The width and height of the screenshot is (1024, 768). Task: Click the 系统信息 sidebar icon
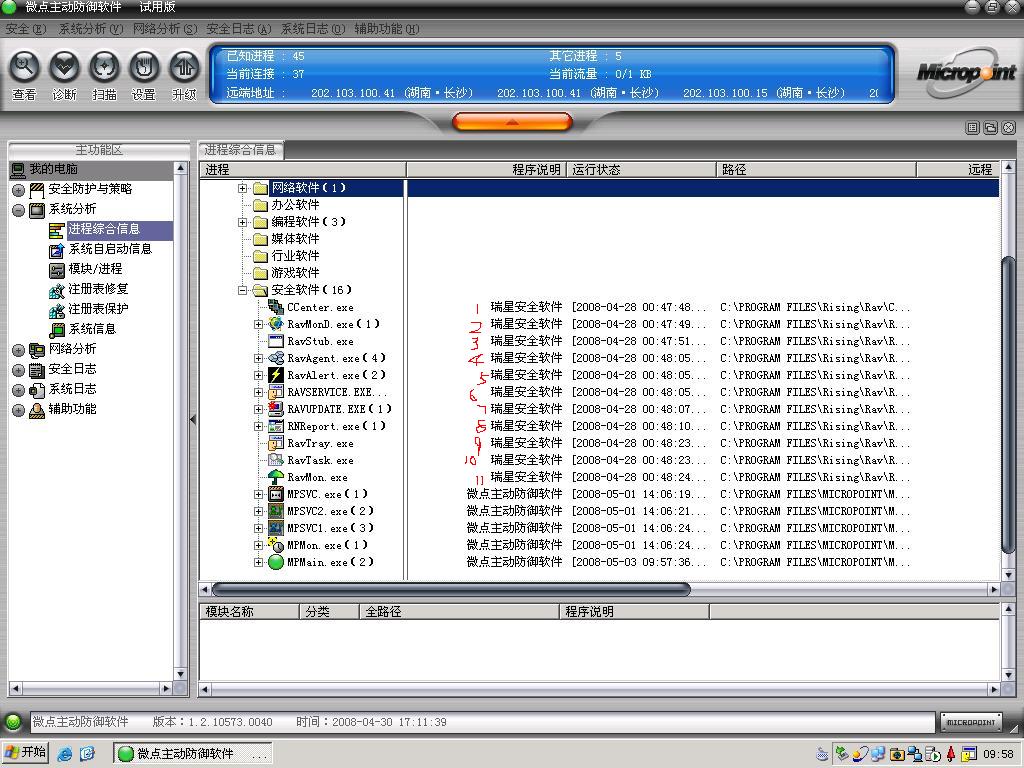pos(57,330)
